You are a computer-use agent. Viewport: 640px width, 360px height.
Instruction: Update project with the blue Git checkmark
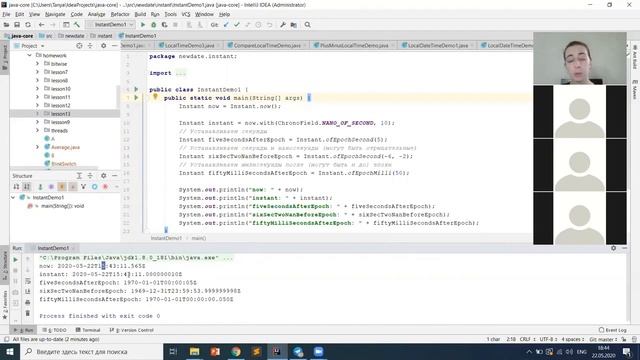coord(226,25)
